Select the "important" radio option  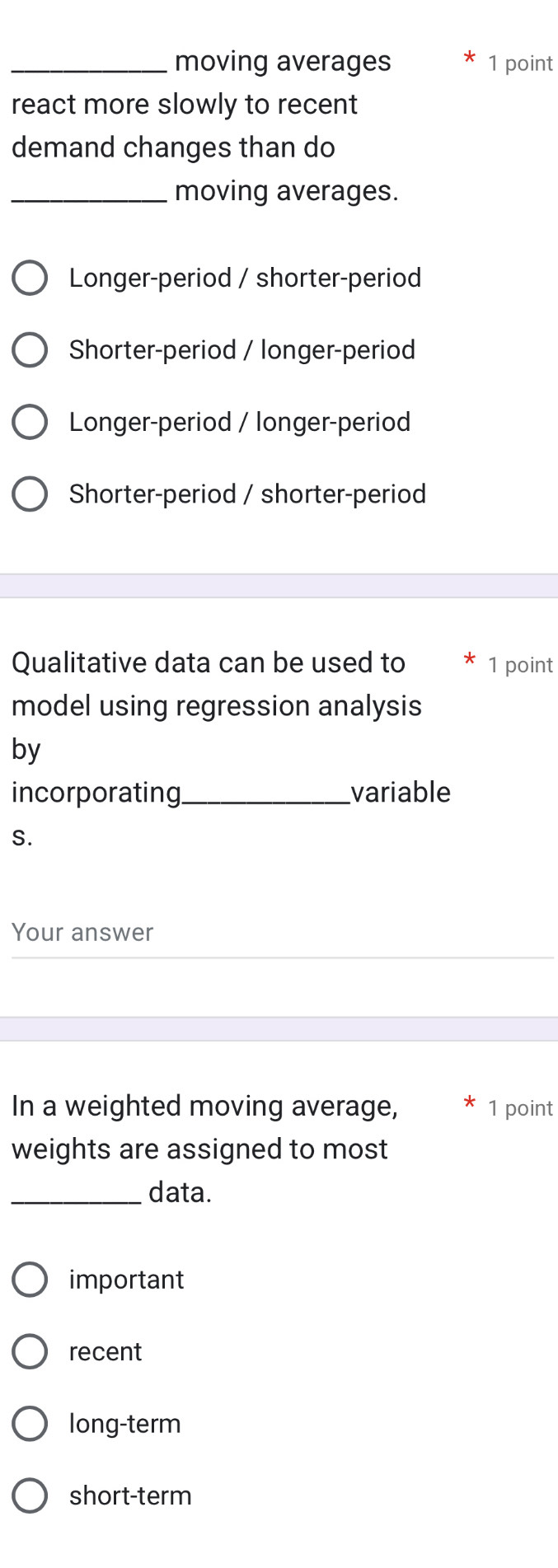(x=30, y=1280)
